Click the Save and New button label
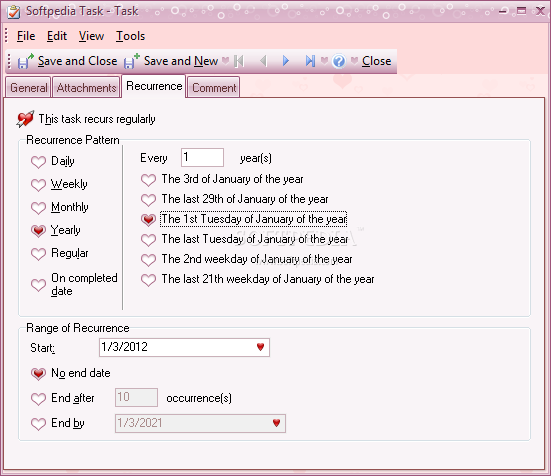The height and width of the screenshot is (476, 551). click(x=181, y=61)
